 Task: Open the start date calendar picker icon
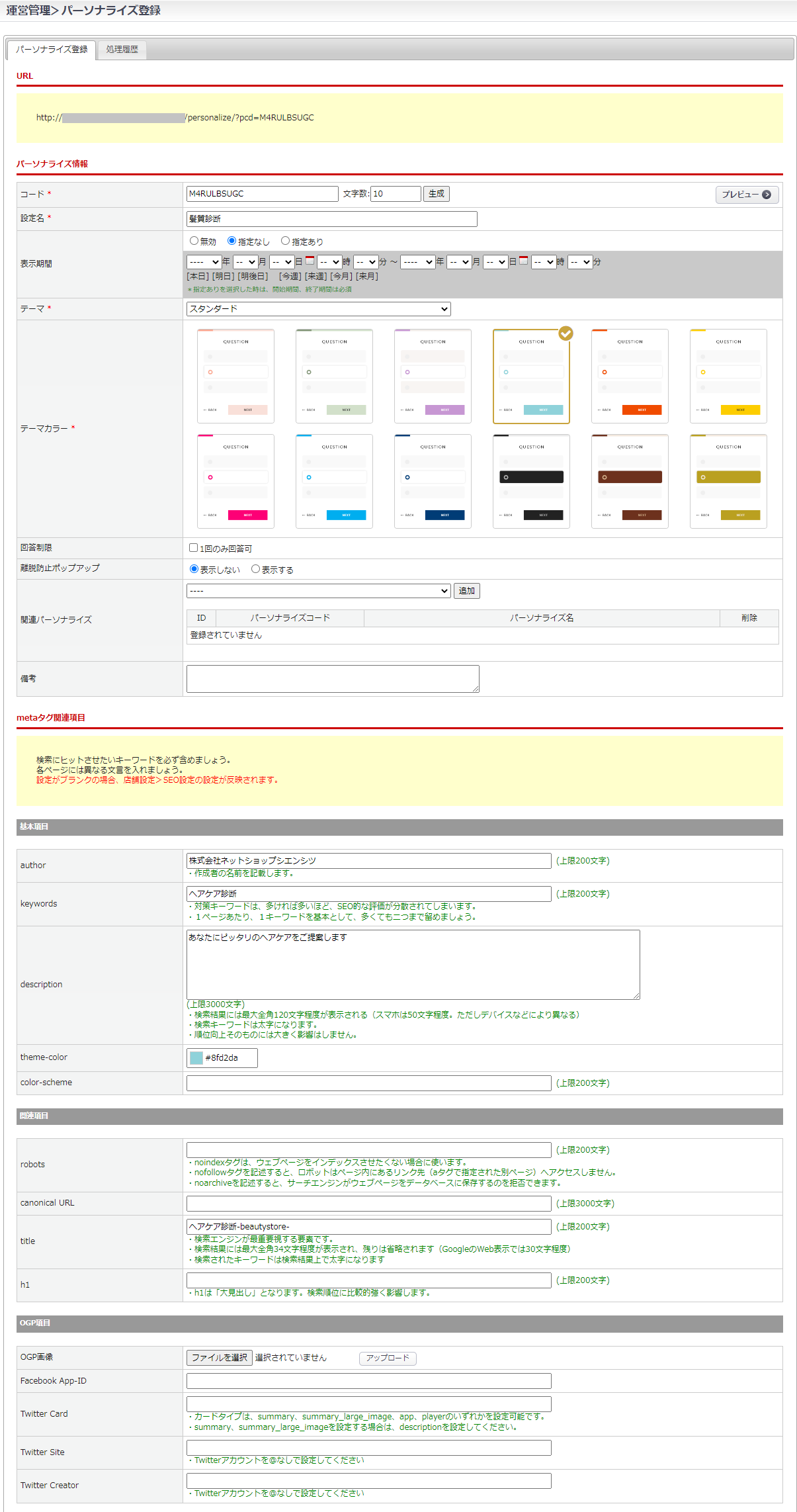click(310, 261)
